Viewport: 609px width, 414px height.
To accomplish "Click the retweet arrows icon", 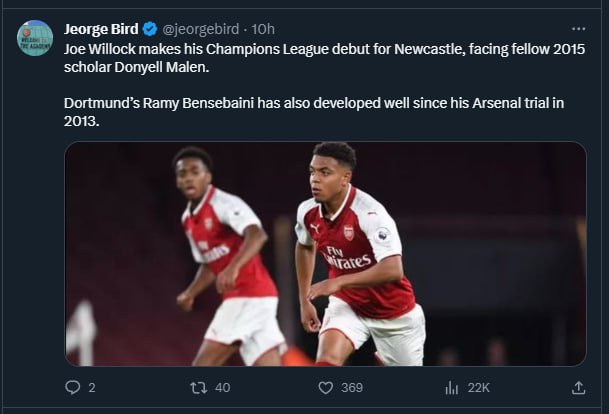I will pos(197,387).
